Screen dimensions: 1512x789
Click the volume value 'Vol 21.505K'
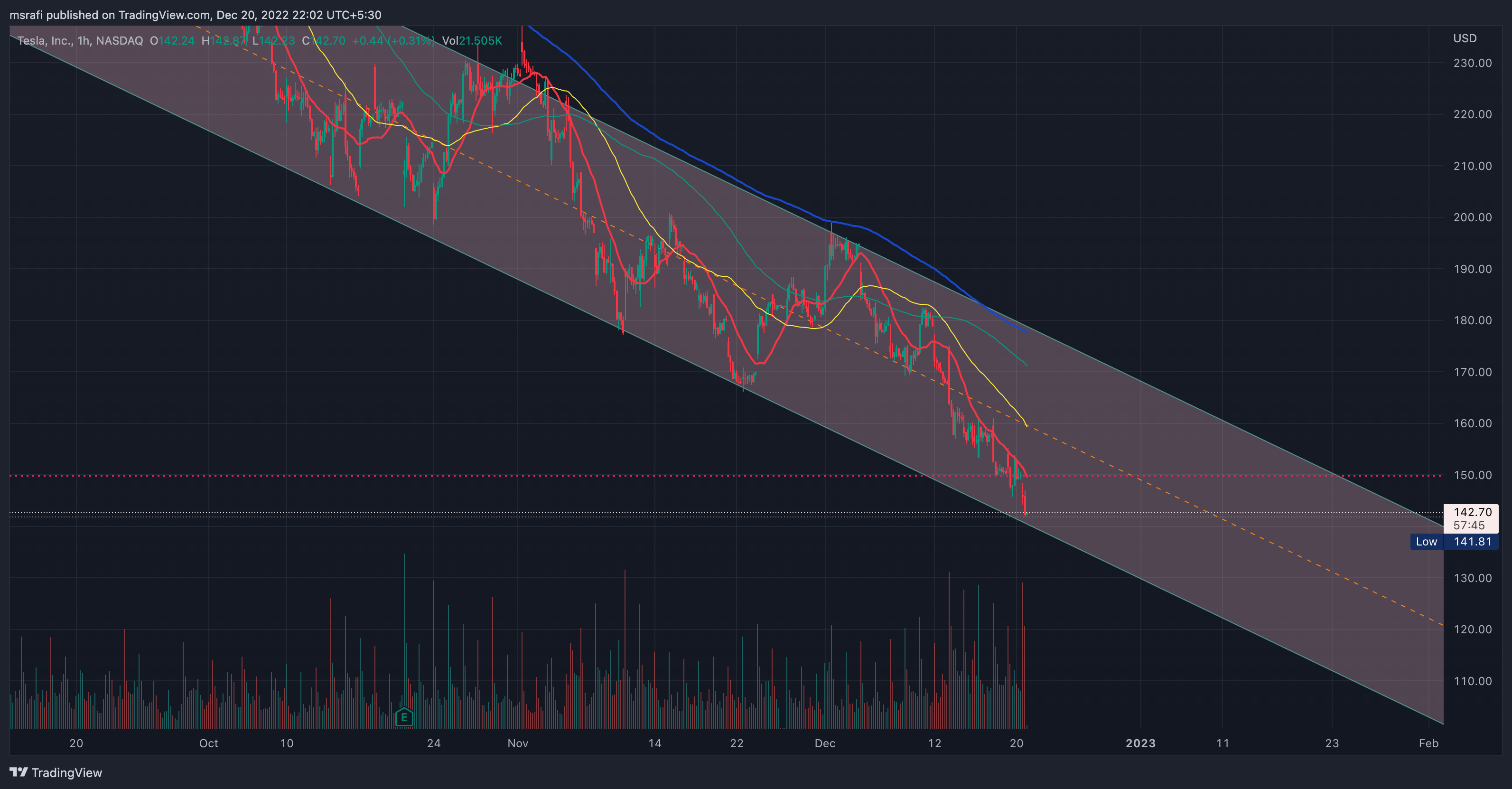(472, 40)
